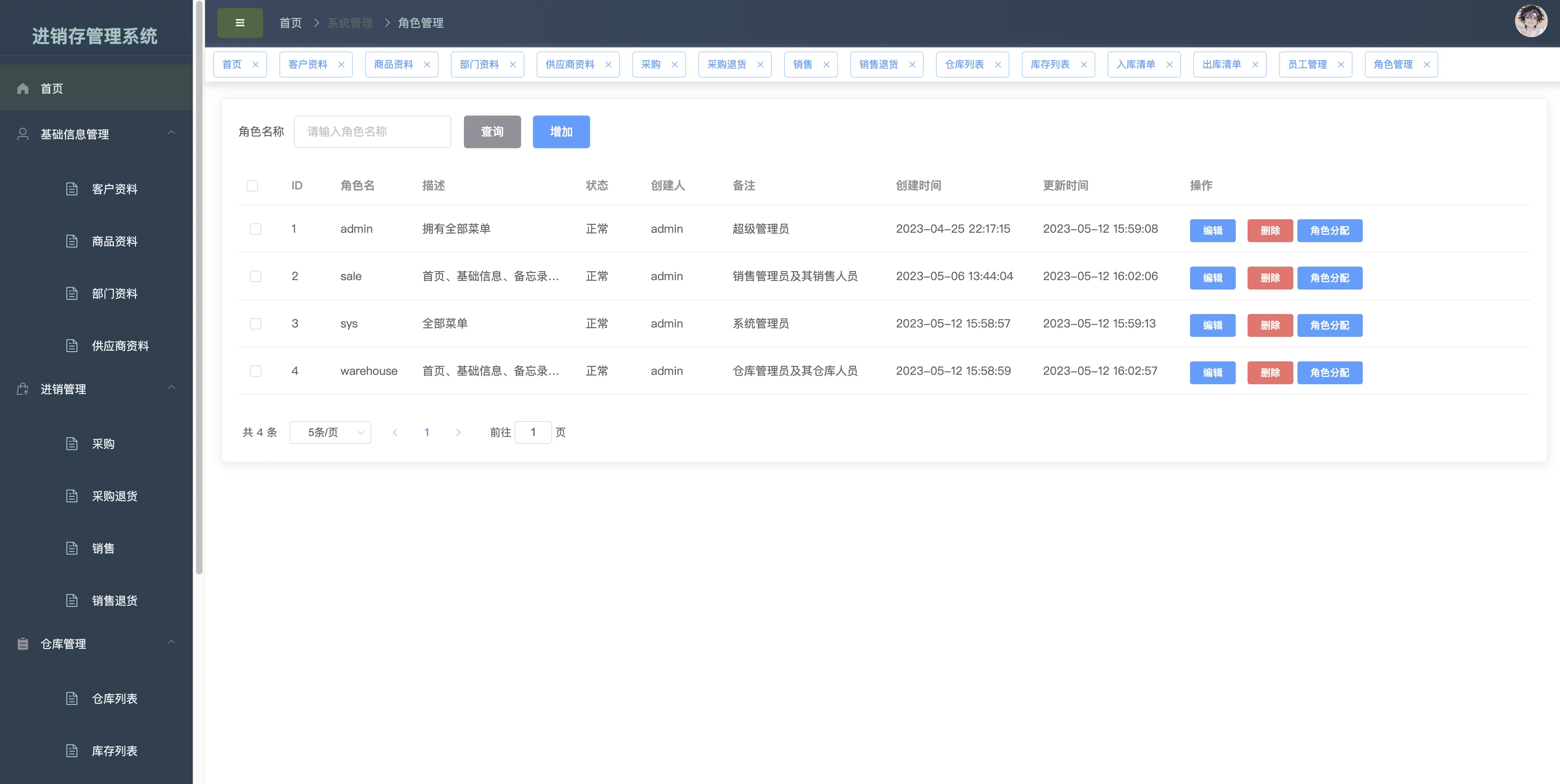
Task: Switch to the 员工管理 tab
Action: (1307, 65)
